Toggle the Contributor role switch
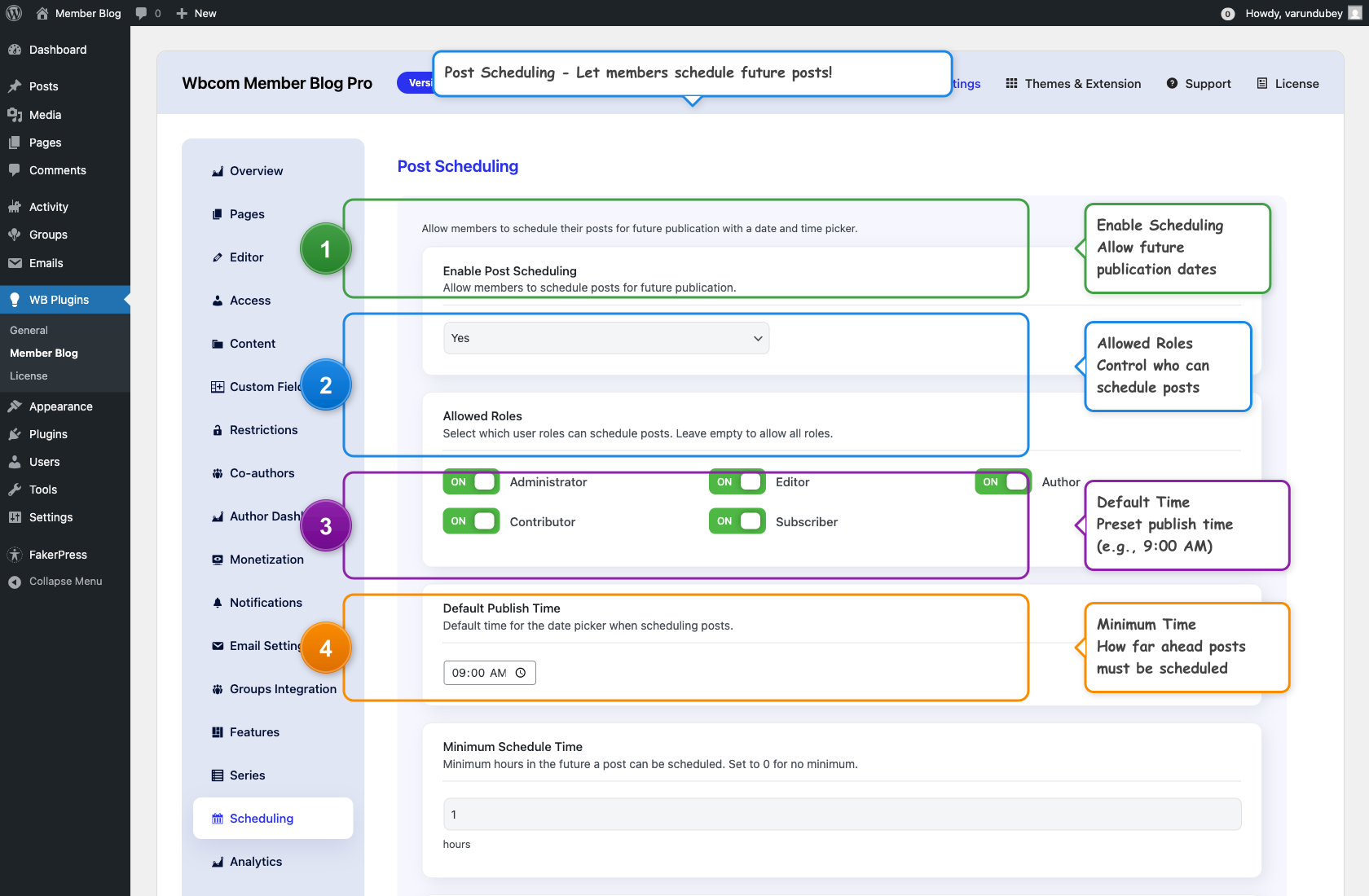1369x896 pixels. [471, 521]
